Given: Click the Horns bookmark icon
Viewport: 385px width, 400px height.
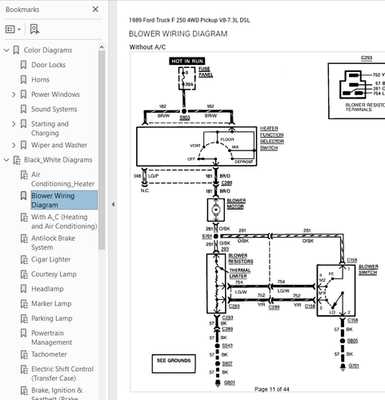Looking at the screenshot, I should click(23, 80).
